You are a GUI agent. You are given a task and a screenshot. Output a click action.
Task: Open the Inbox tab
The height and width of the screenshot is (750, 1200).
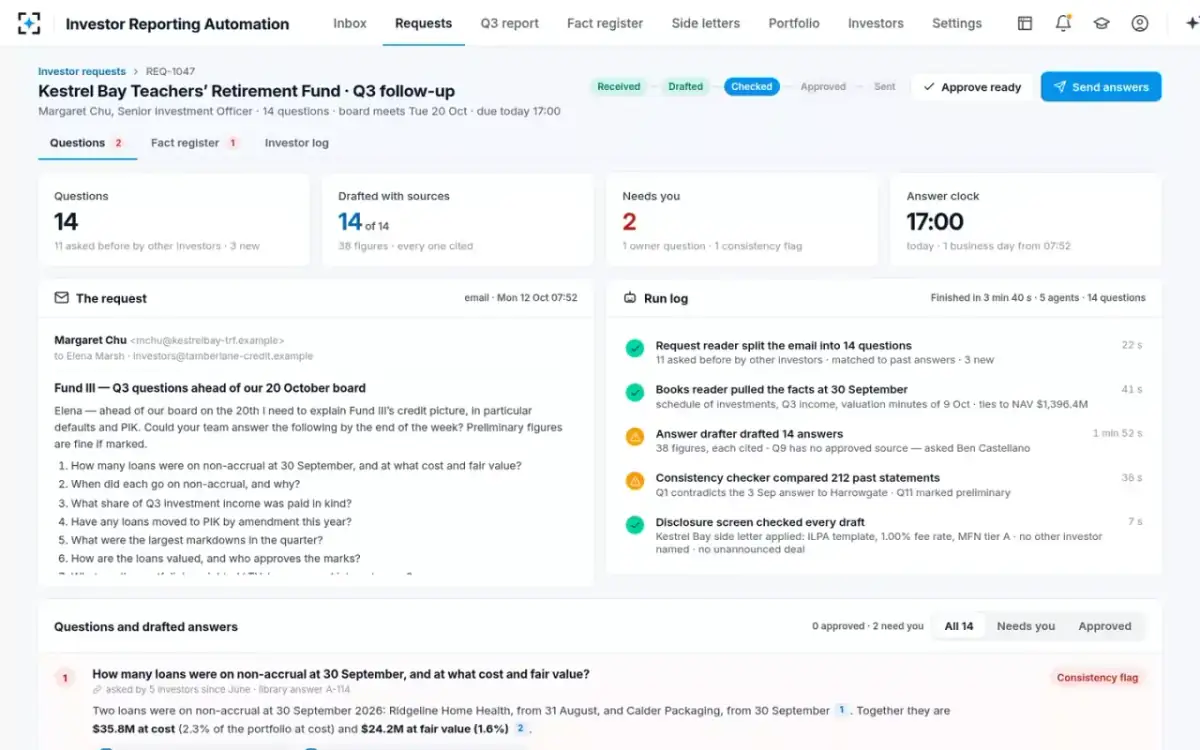point(350,23)
